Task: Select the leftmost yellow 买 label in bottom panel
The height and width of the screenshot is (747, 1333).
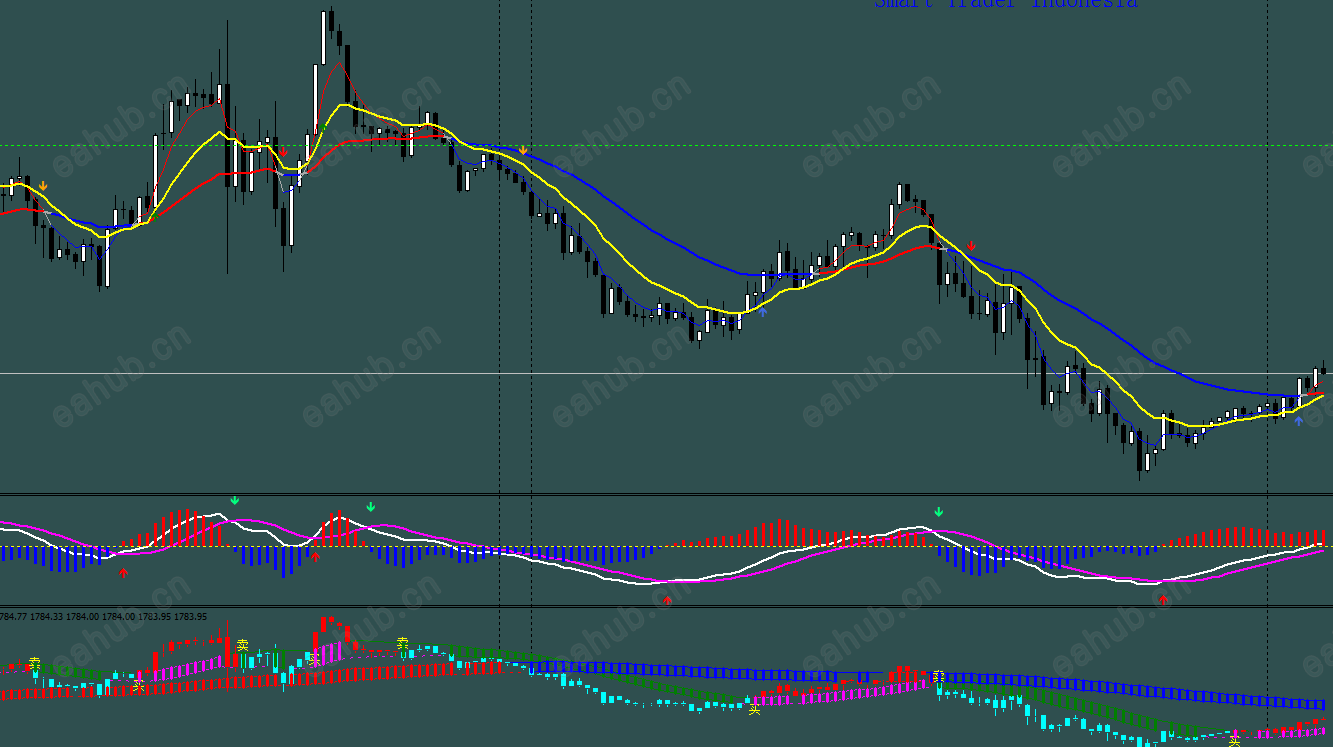Action: click(139, 686)
